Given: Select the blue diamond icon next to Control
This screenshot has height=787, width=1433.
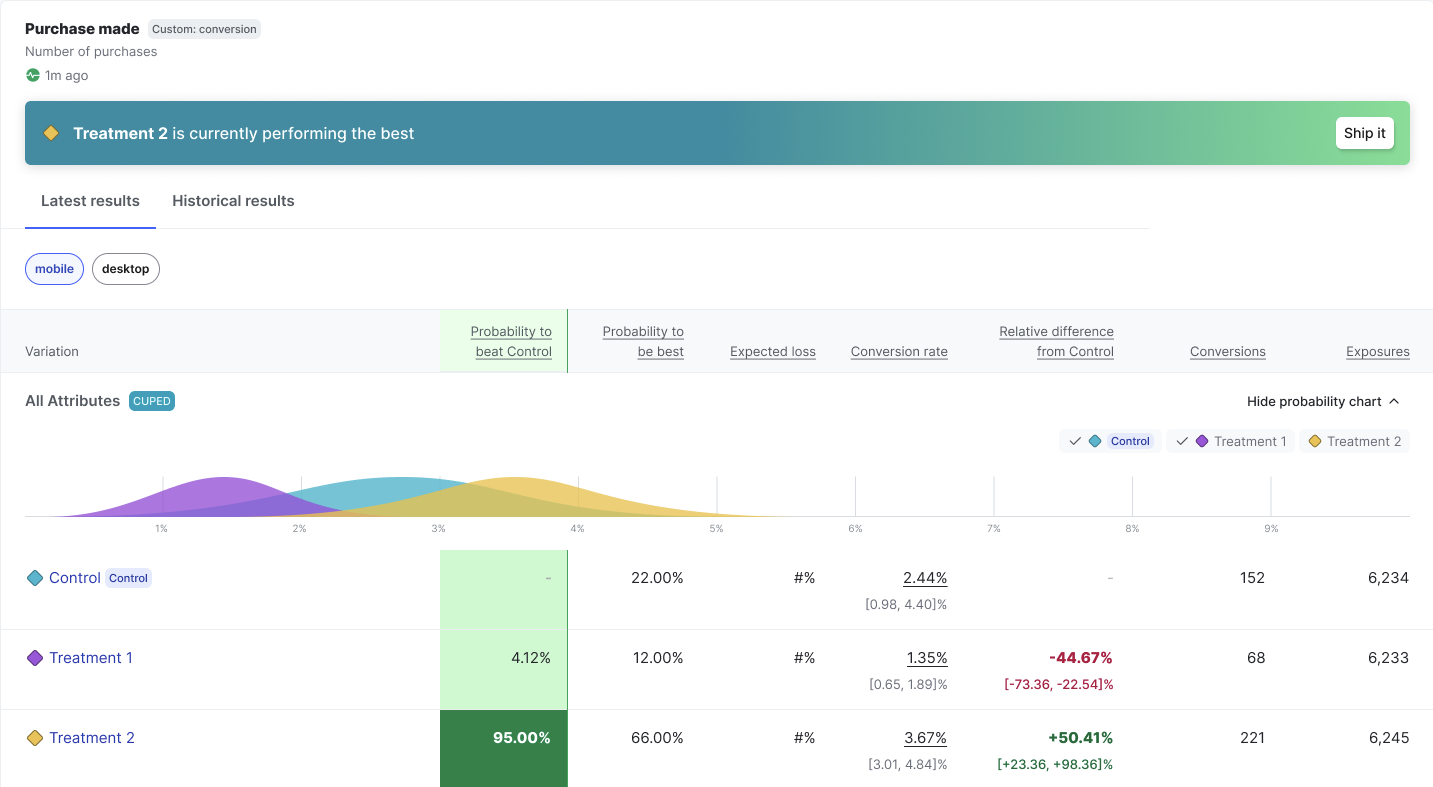Looking at the screenshot, I should [x=35, y=577].
